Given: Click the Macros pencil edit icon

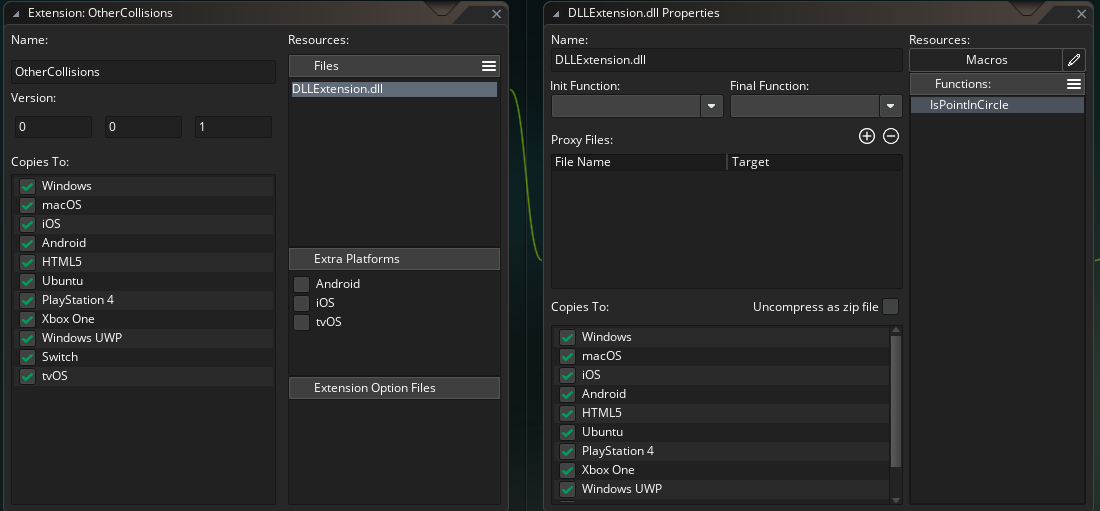Looking at the screenshot, I should pos(1073,60).
